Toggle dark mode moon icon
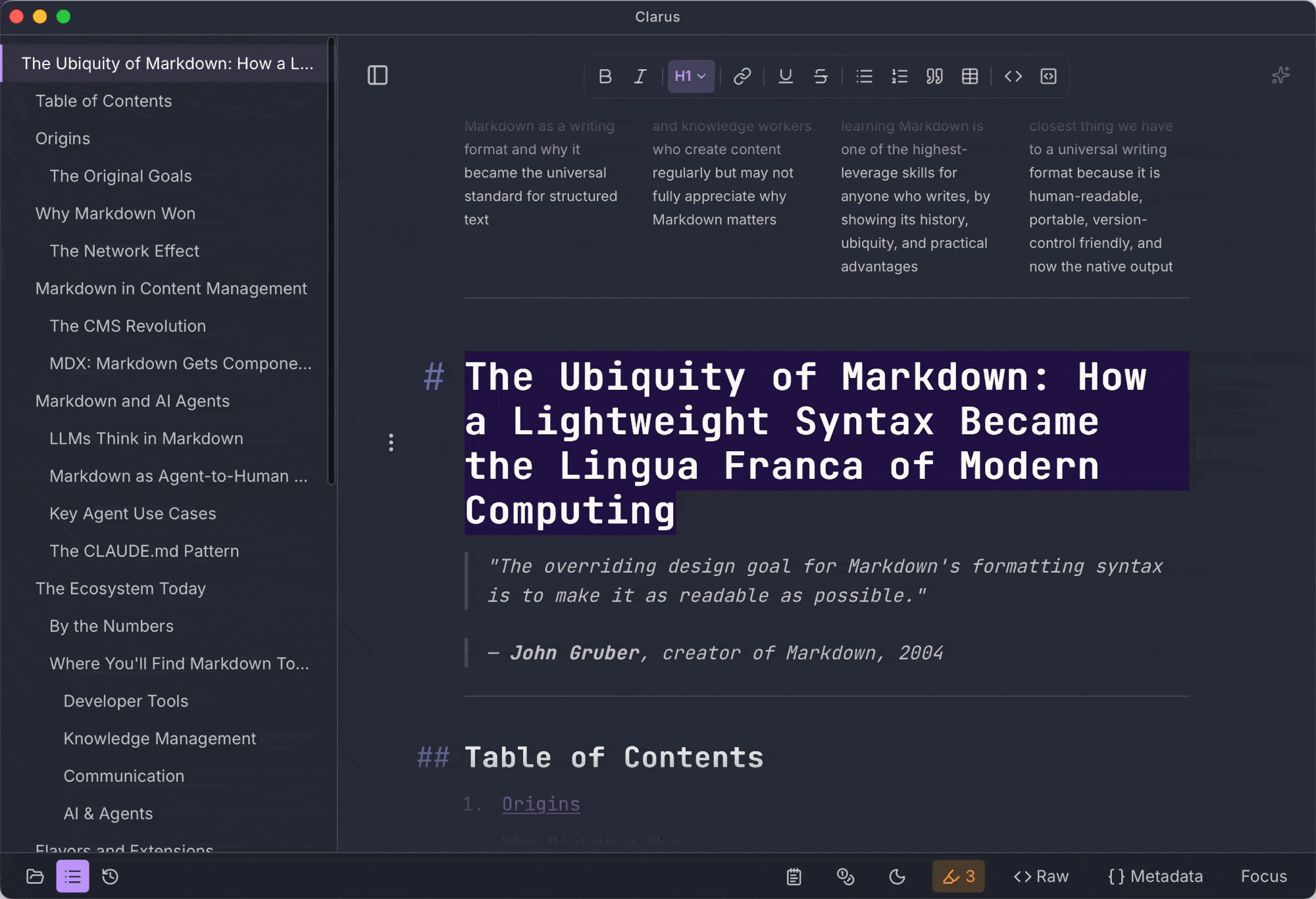Viewport: 1316px width, 899px height. [897, 876]
